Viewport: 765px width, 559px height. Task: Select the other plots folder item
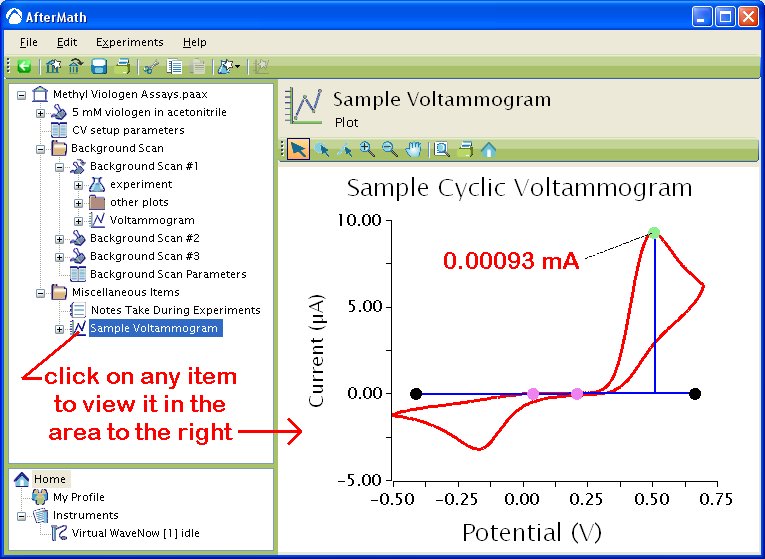tap(139, 202)
